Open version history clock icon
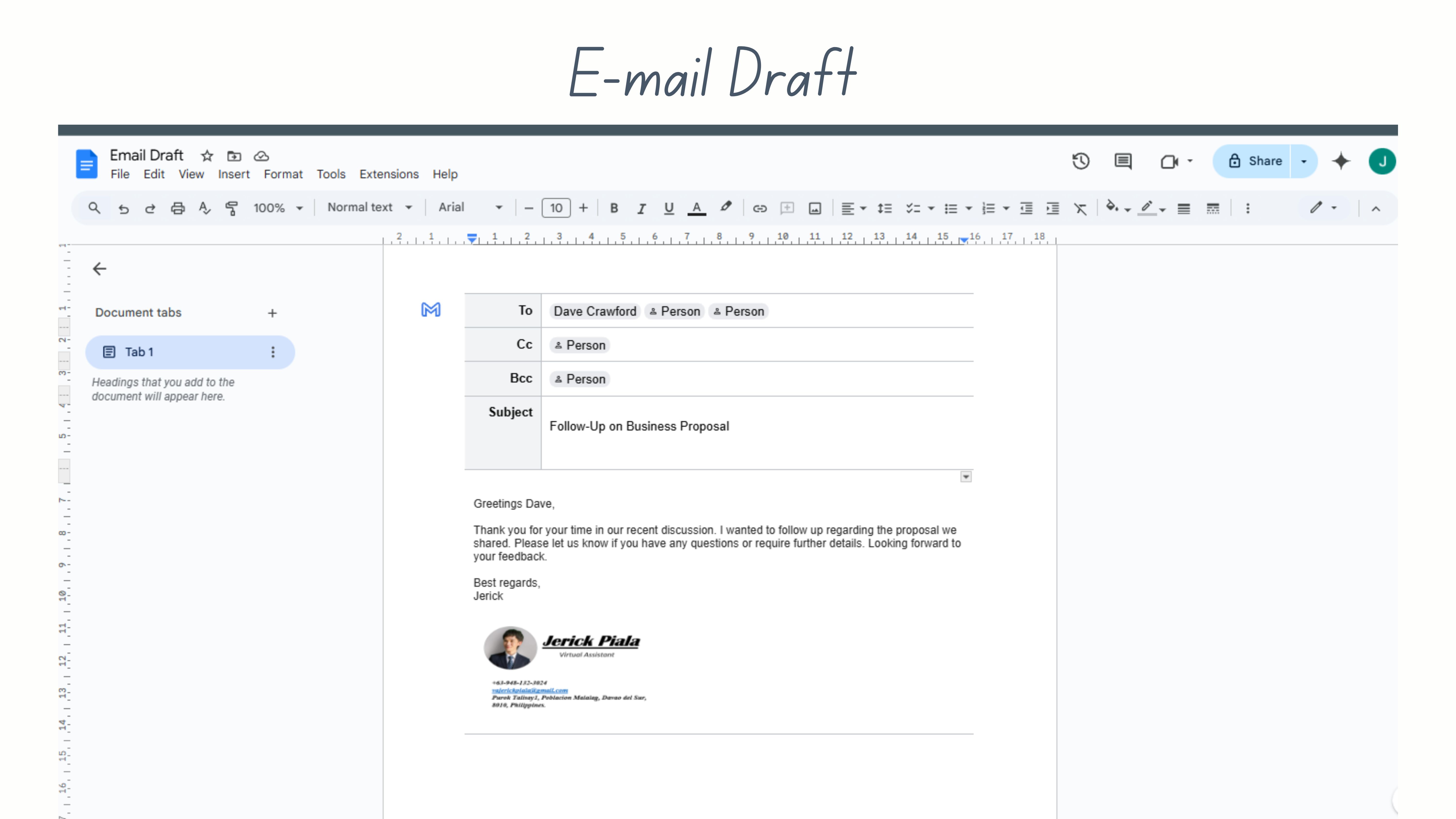The image size is (1456, 819). pyautogui.click(x=1081, y=161)
